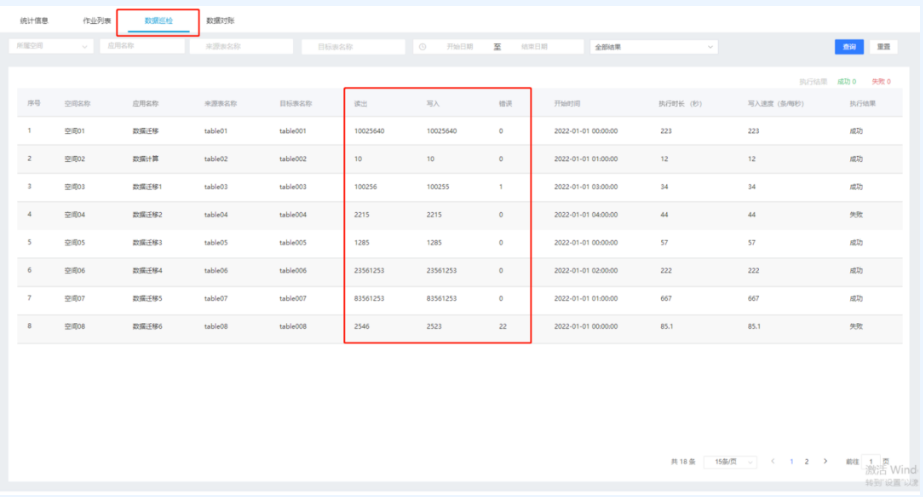
Task: Select the 数据巡检 tab
Action: (x=158, y=20)
